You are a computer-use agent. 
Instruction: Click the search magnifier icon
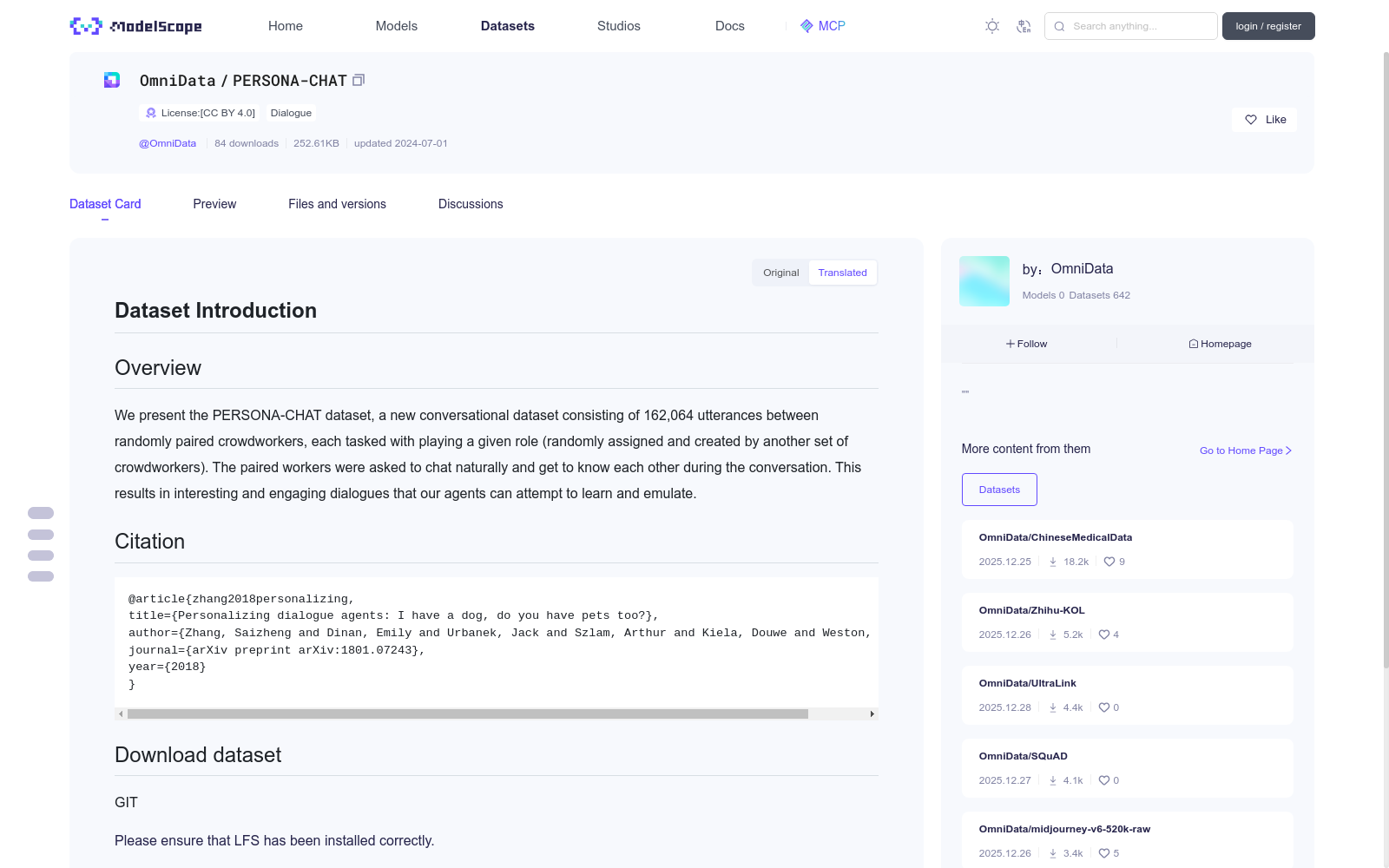coord(1059,26)
